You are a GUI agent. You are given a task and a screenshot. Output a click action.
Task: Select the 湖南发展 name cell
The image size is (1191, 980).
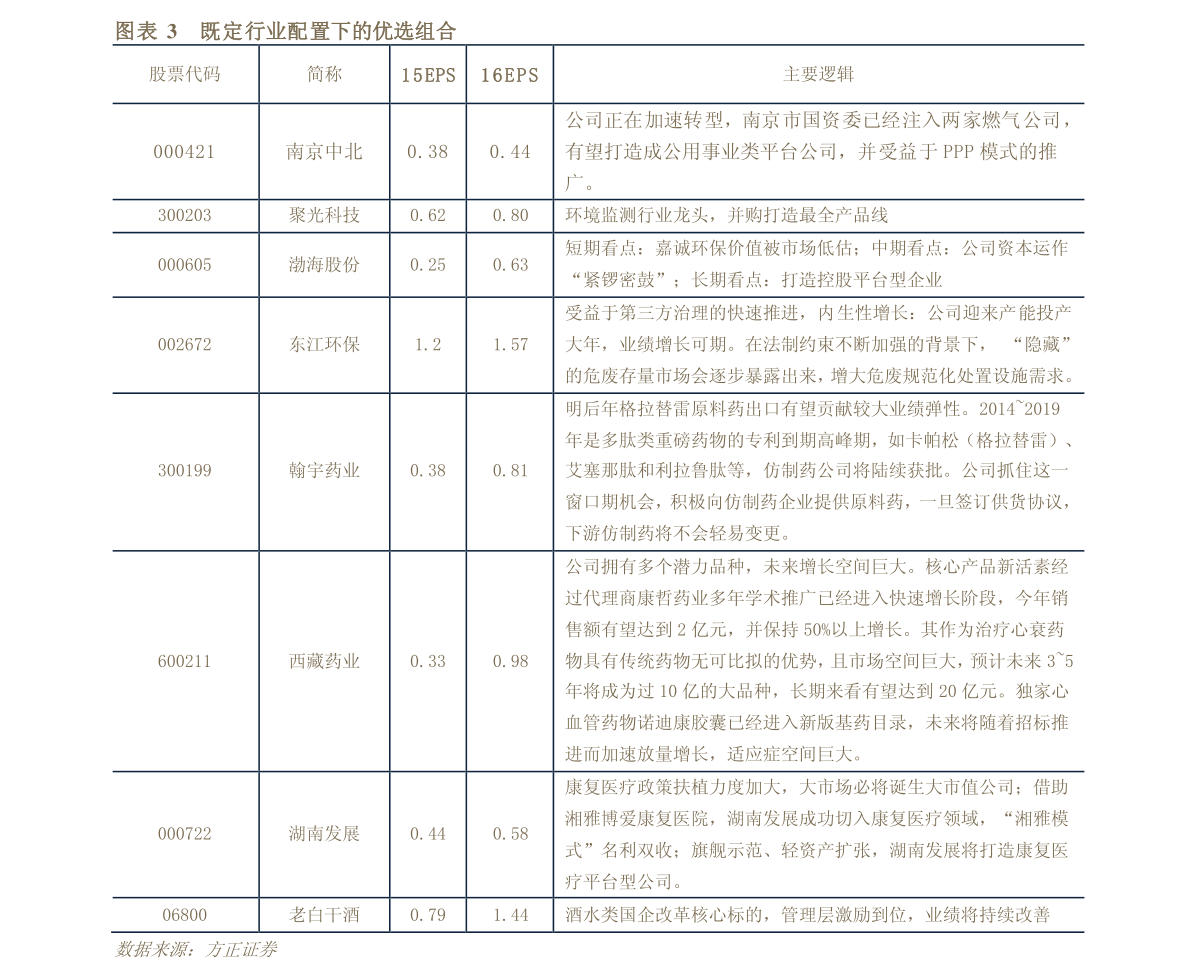tap(324, 833)
